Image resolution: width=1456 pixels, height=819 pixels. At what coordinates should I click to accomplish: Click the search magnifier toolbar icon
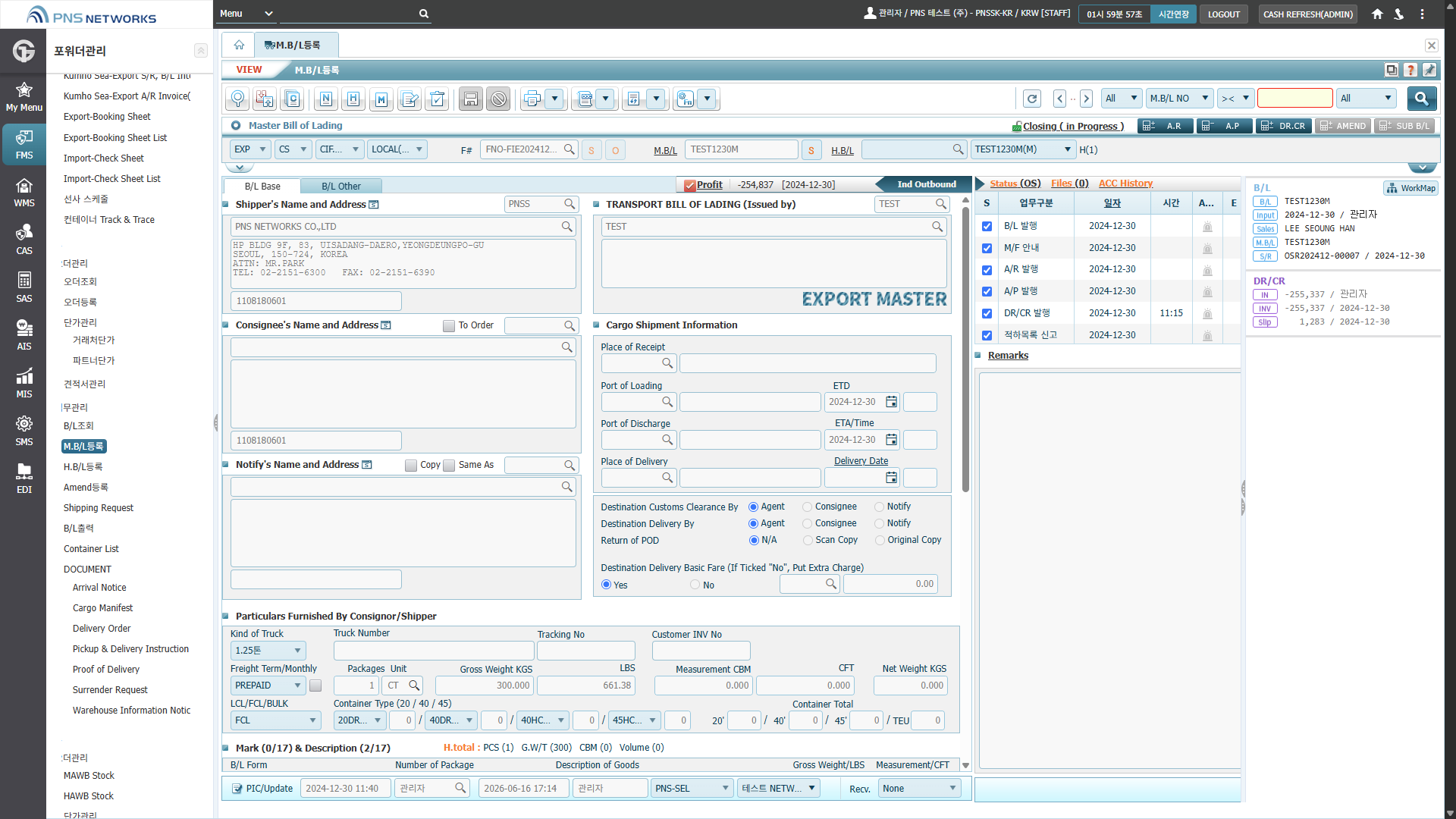pos(237,99)
